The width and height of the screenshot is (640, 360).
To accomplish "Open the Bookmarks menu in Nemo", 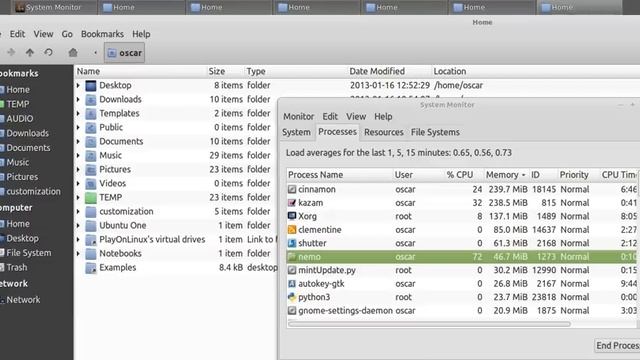I will pos(102,34).
